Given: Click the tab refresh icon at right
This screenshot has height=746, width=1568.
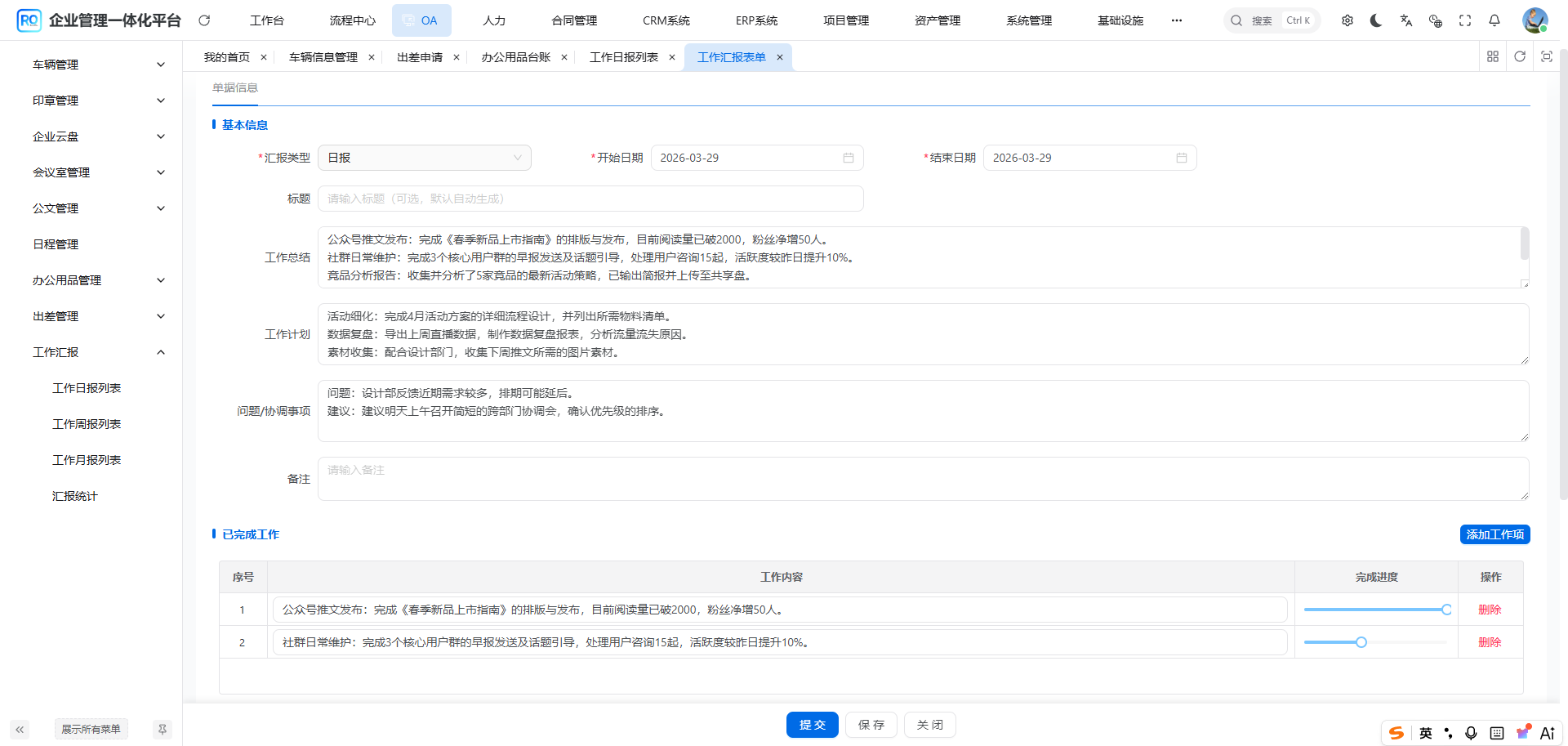Looking at the screenshot, I should pyautogui.click(x=1520, y=56).
